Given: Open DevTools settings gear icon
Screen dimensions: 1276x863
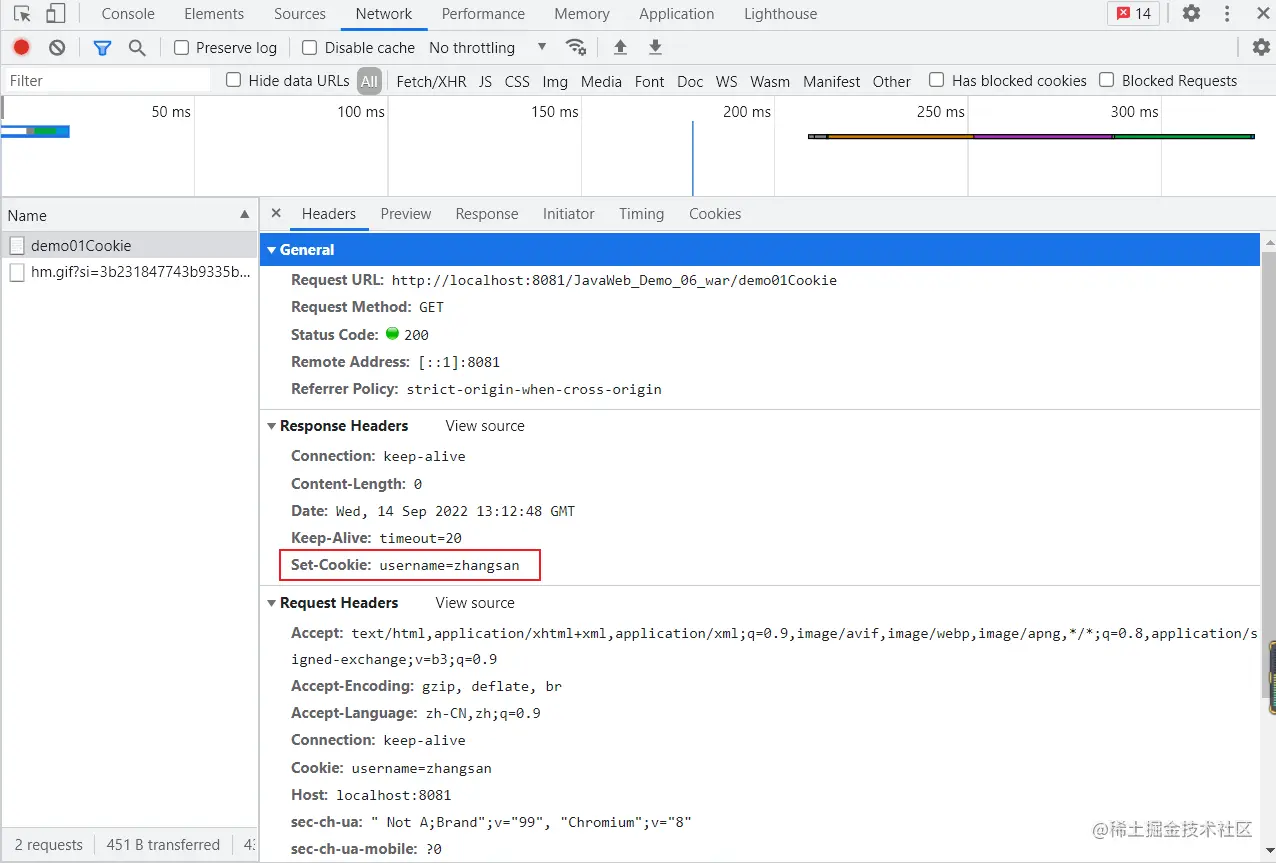Looking at the screenshot, I should (x=1191, y=14).
